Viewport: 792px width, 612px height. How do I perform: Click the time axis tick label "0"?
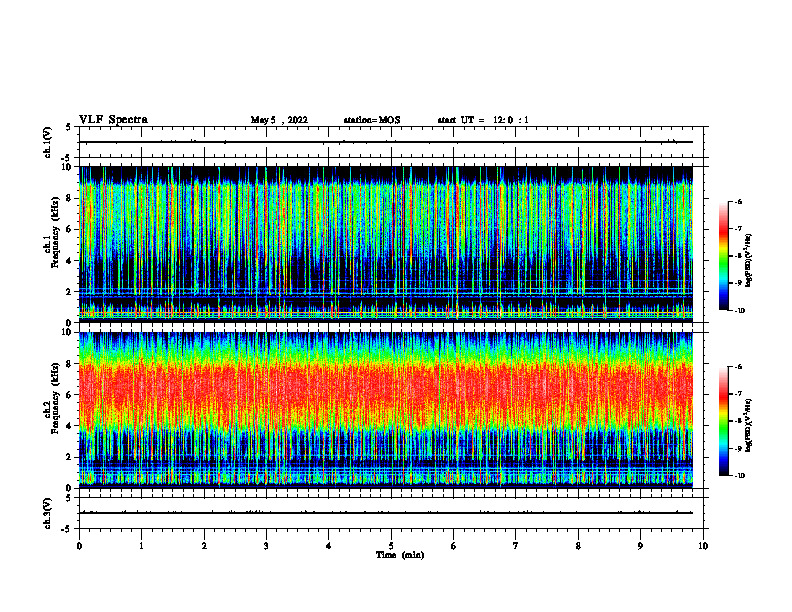coord(79,546)
